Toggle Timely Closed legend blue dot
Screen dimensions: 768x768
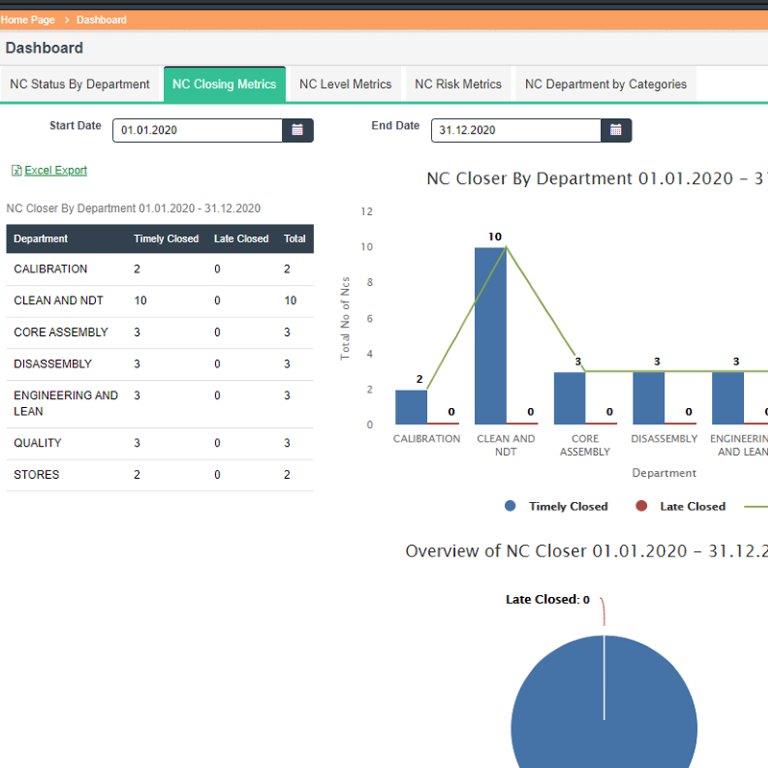(x=510, y=506)
